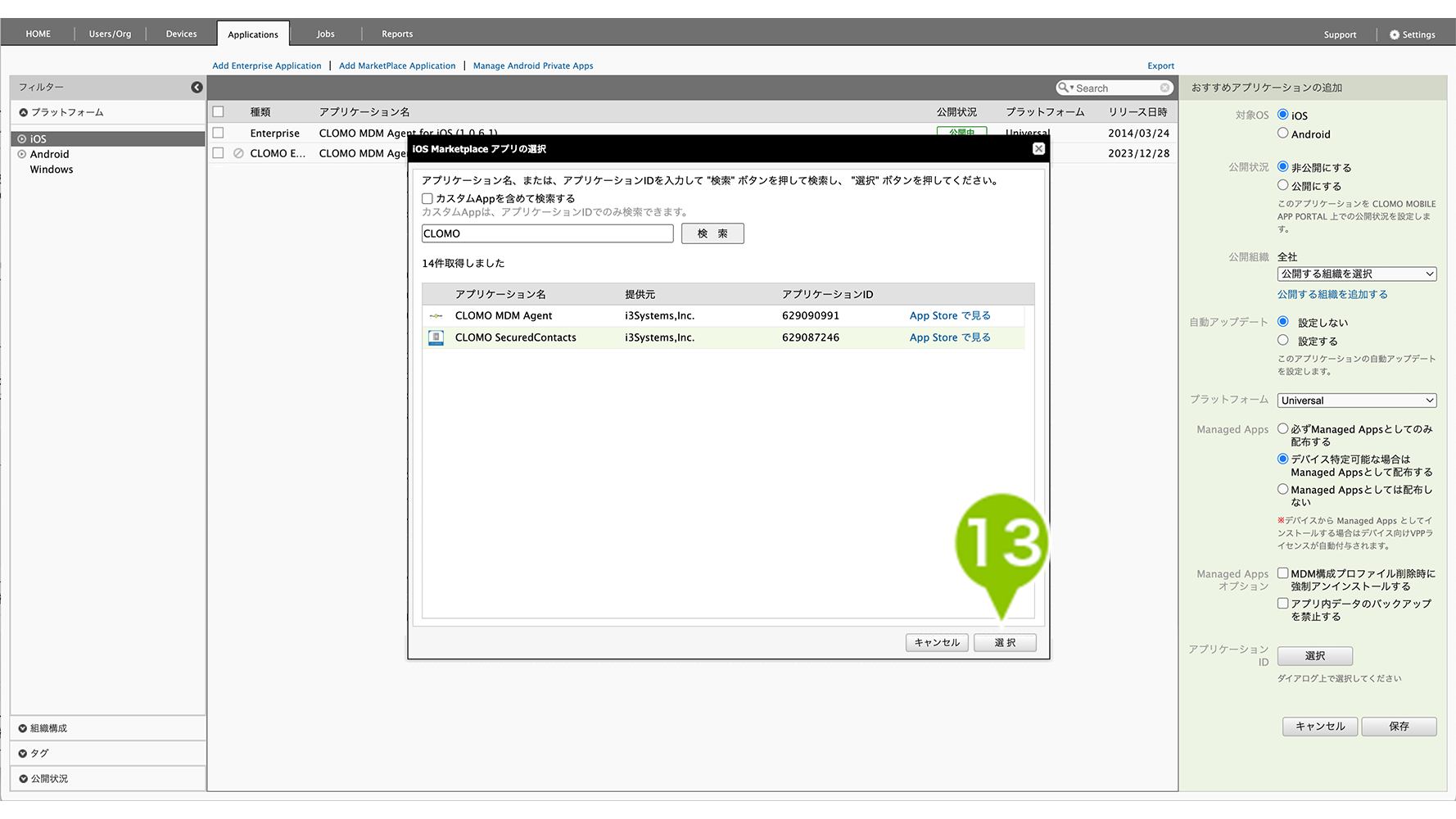
Task: Open the Jobs tab
Action: pos(326,34)
